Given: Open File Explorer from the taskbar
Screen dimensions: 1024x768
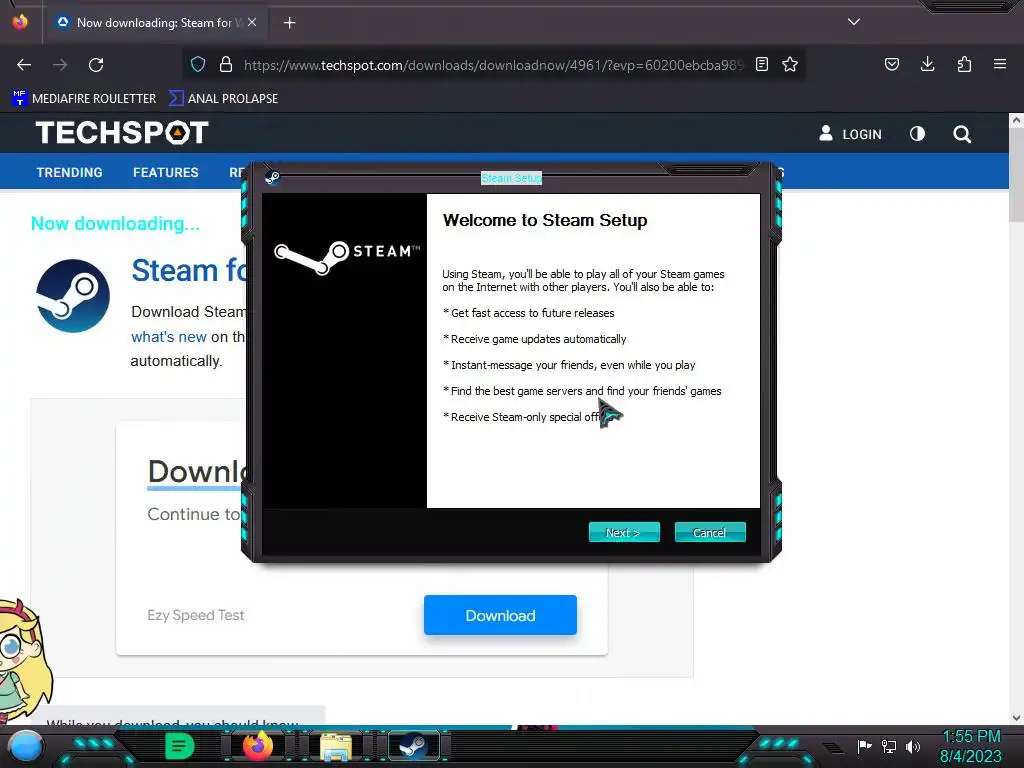Looking at the screenshot, I should click(x=336, y=746).
